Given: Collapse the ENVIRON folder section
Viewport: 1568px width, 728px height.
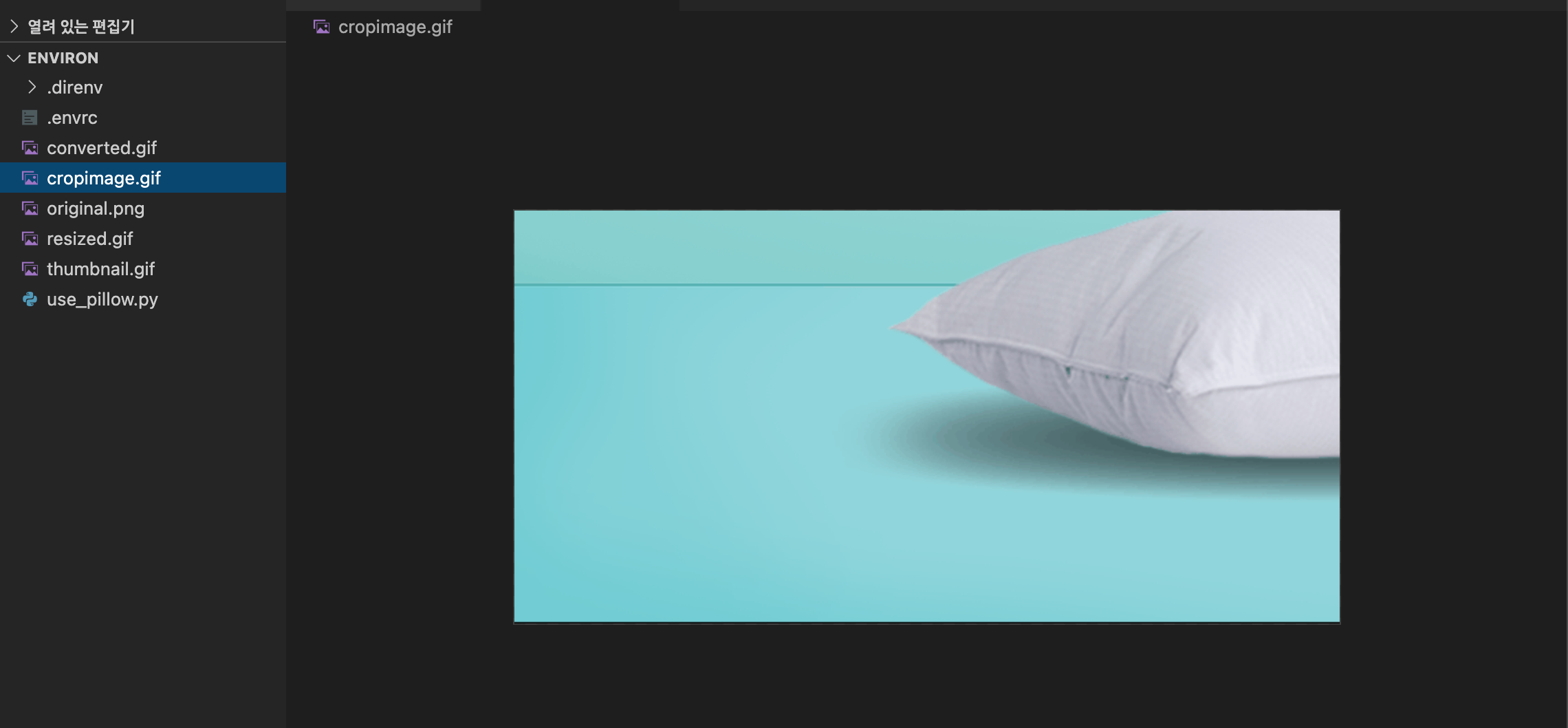Looking at the screenshot, I should point(12,58).
